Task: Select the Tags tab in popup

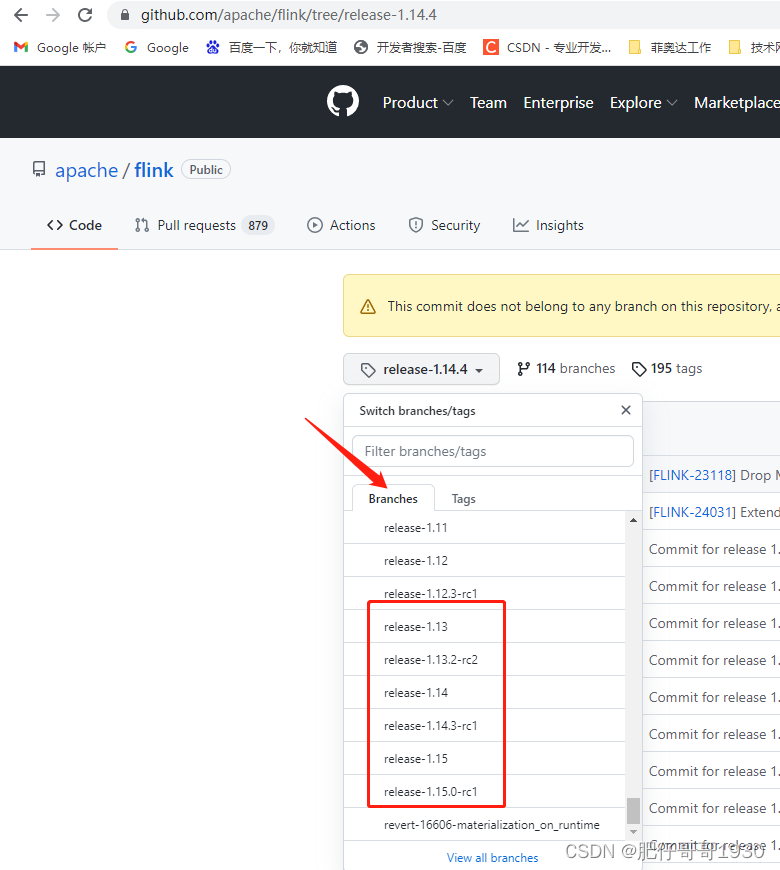Action: pyautogui.click(x=463, y=498)
